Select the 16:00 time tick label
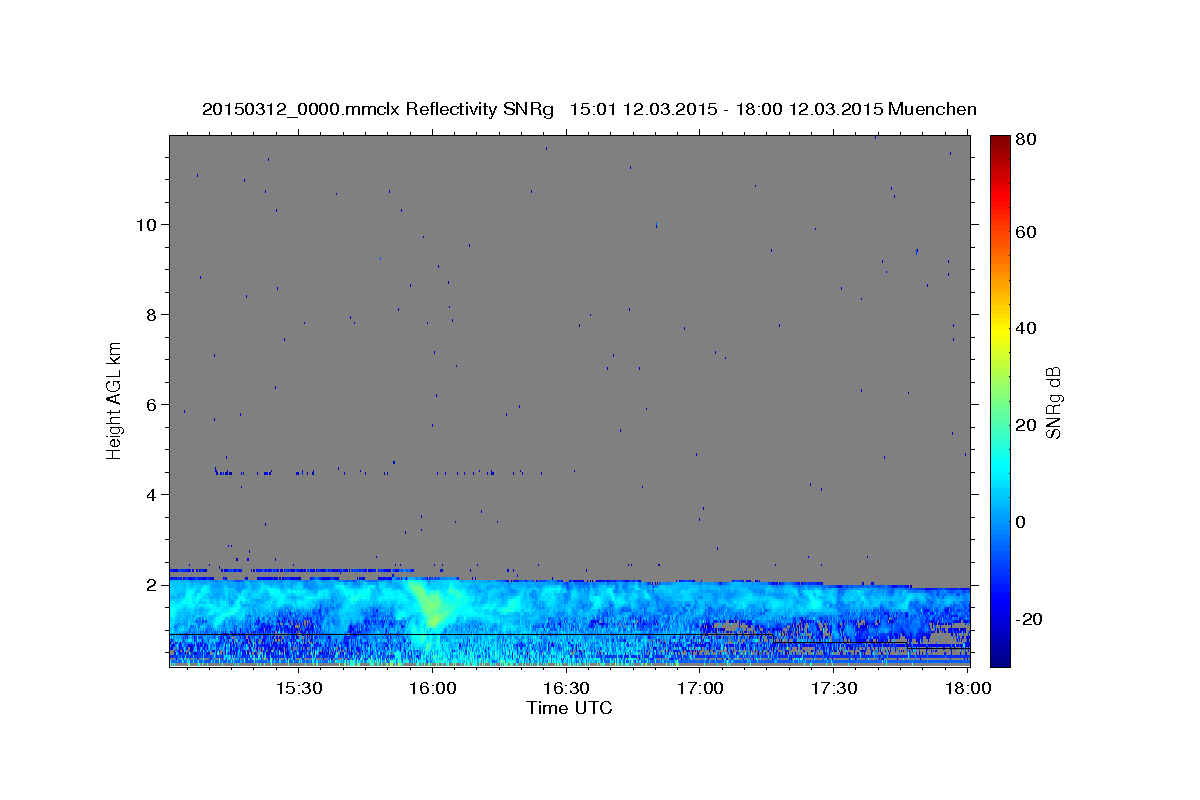The width and height of the screenshot is (1200, 800). tap(433, 689)
